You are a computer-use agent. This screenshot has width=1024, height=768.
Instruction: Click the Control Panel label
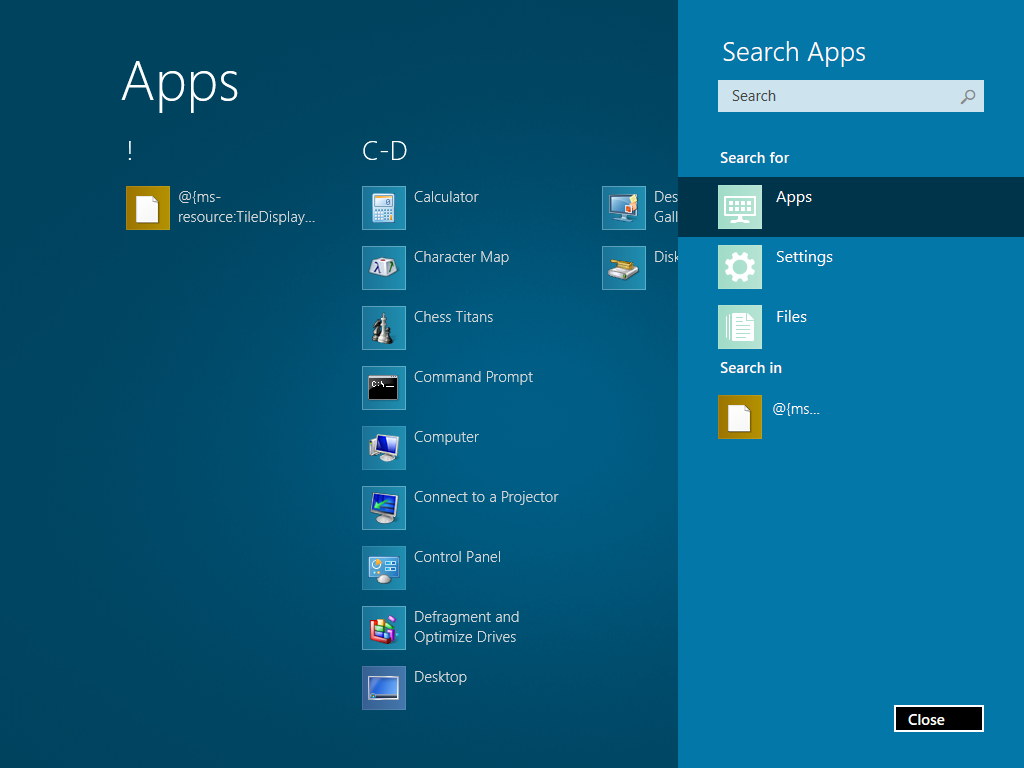[457, 557]
